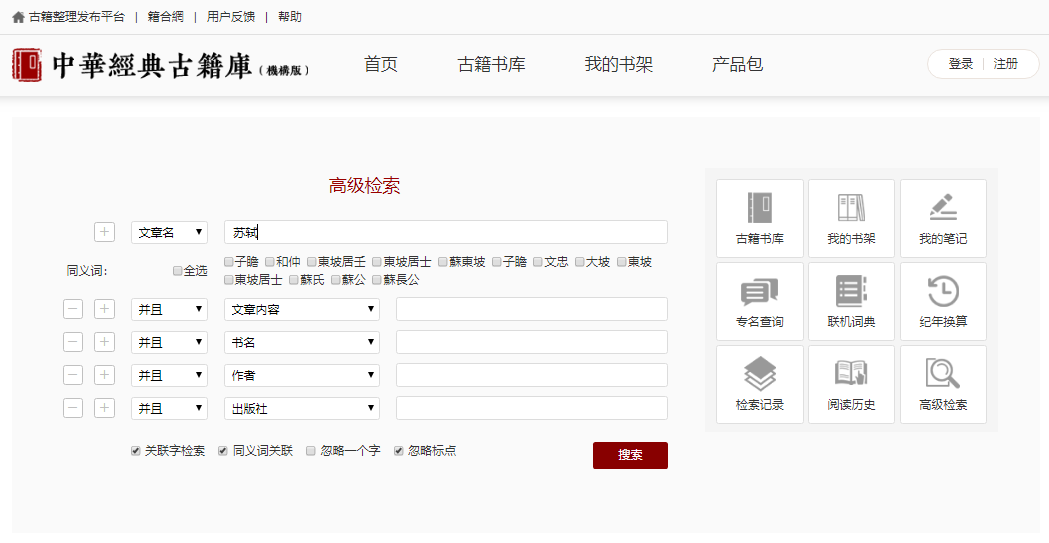Screen dimensions: 1049x543
Task: Open the 联机词典 online dictionary icon
Action: click(x=851, y=301)
